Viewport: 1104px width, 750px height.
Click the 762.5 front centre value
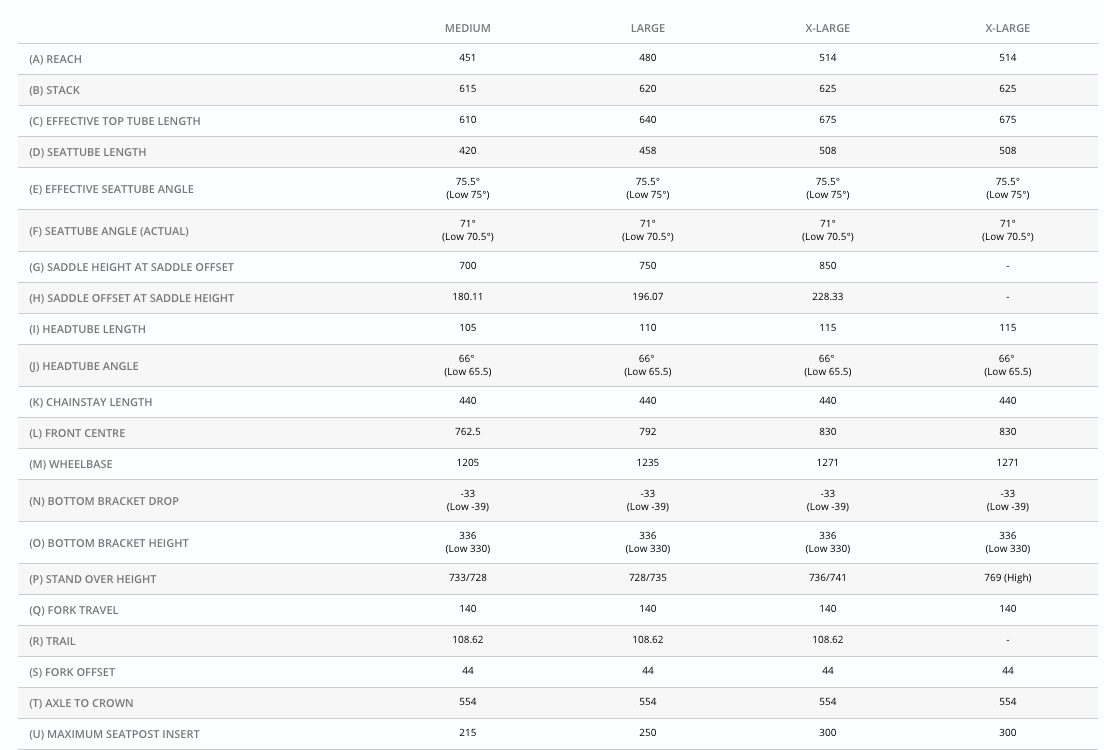click(x=468, y=432)
